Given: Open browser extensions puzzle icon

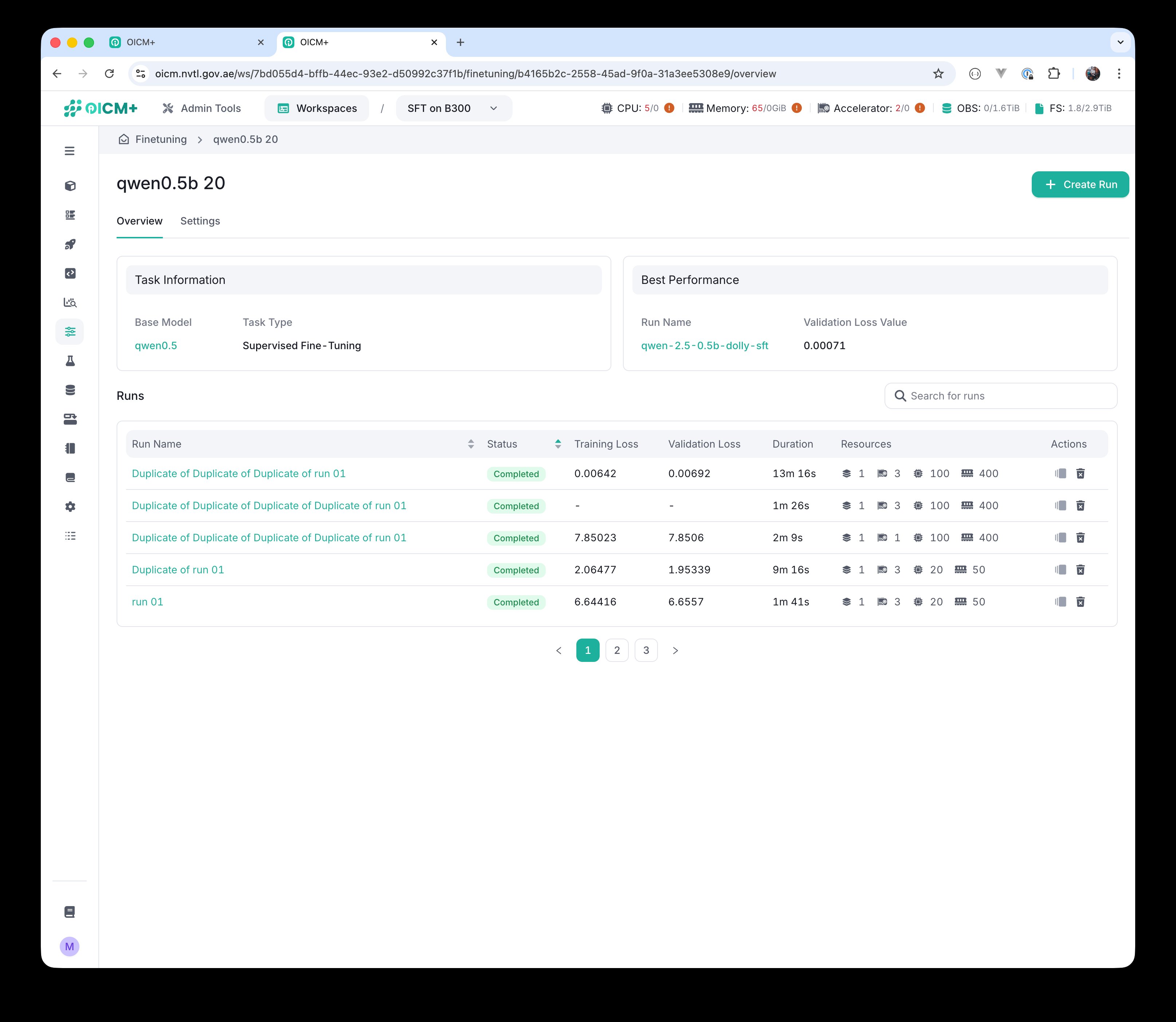Looking at the screenshot, I should coord(1054,74).
